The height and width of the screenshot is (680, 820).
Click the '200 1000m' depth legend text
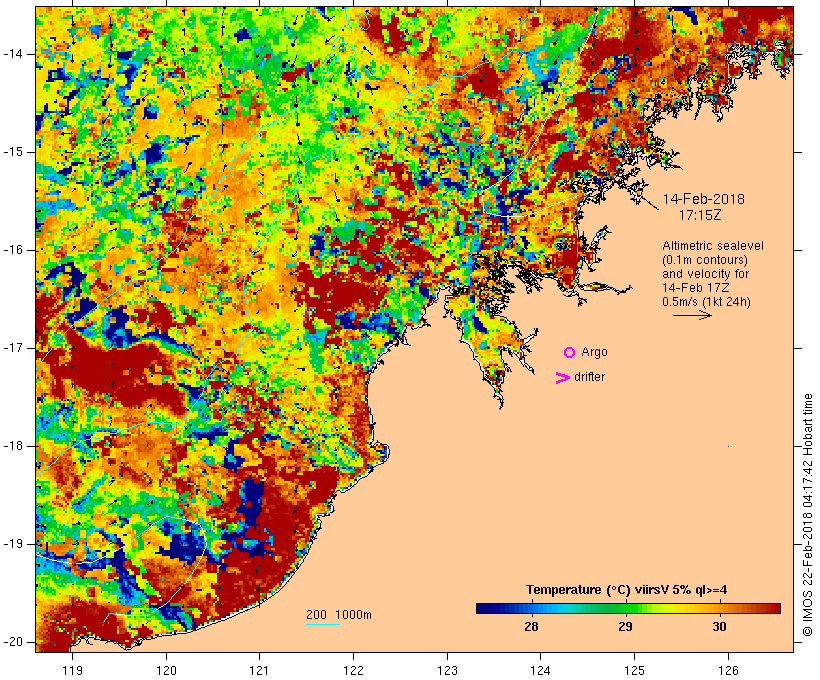tap(339, 615)
